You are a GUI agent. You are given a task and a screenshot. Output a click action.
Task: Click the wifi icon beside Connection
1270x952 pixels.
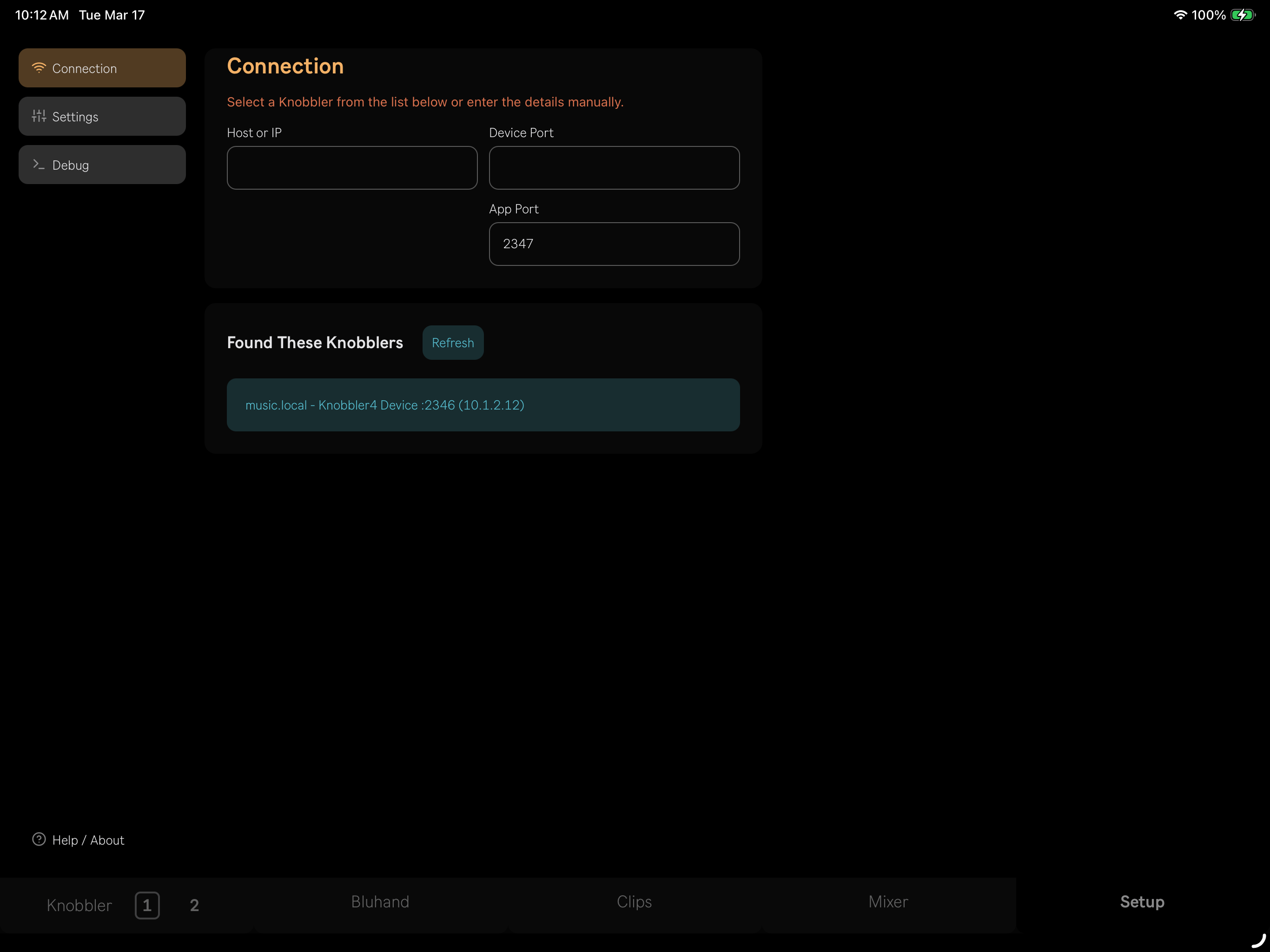pos(39,68)
